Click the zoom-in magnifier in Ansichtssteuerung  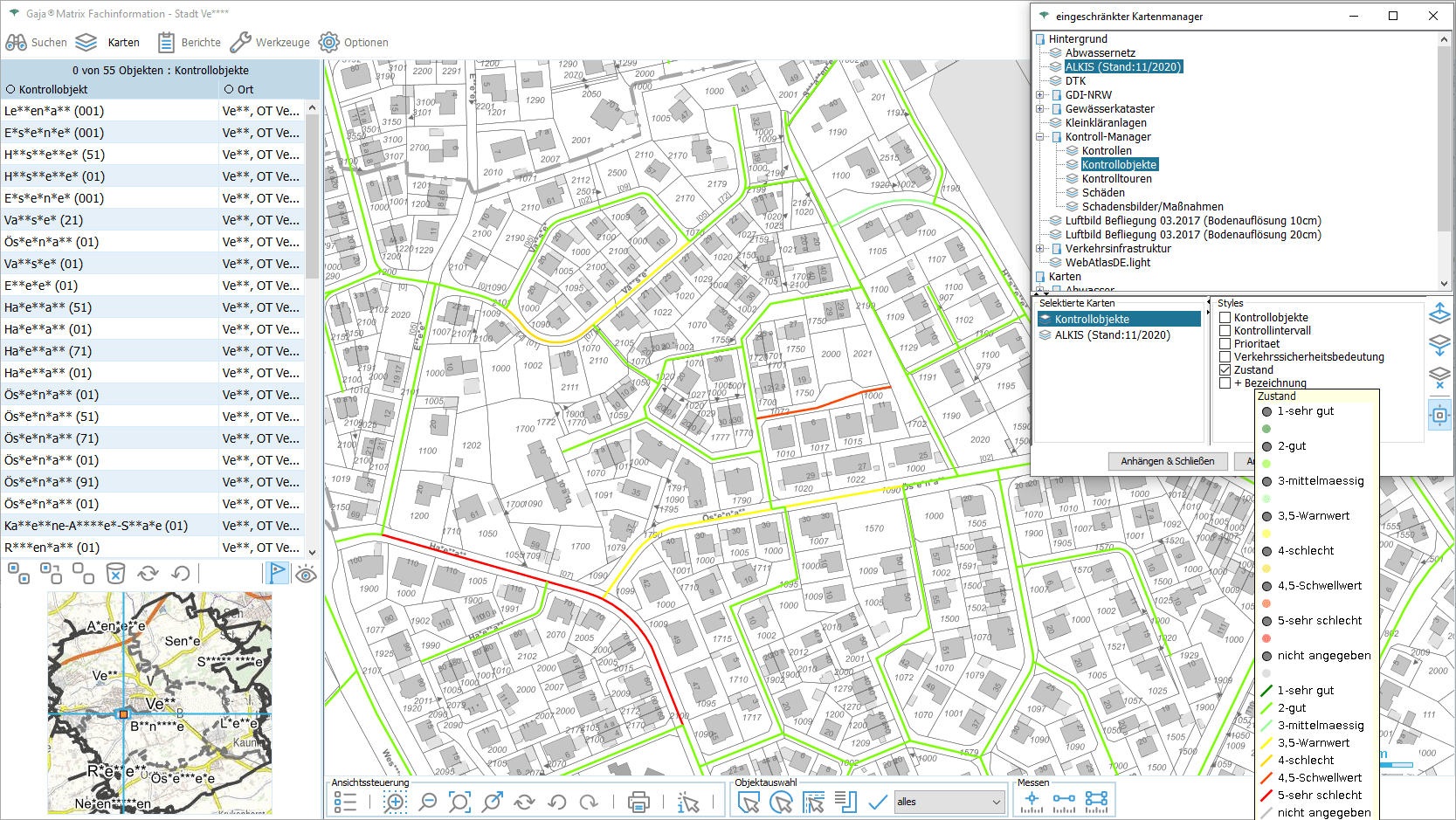[395, 802]
